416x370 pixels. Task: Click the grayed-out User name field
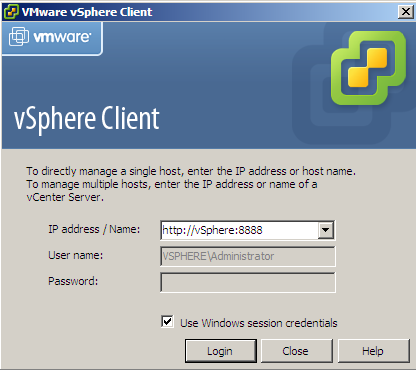coord(248,256)
